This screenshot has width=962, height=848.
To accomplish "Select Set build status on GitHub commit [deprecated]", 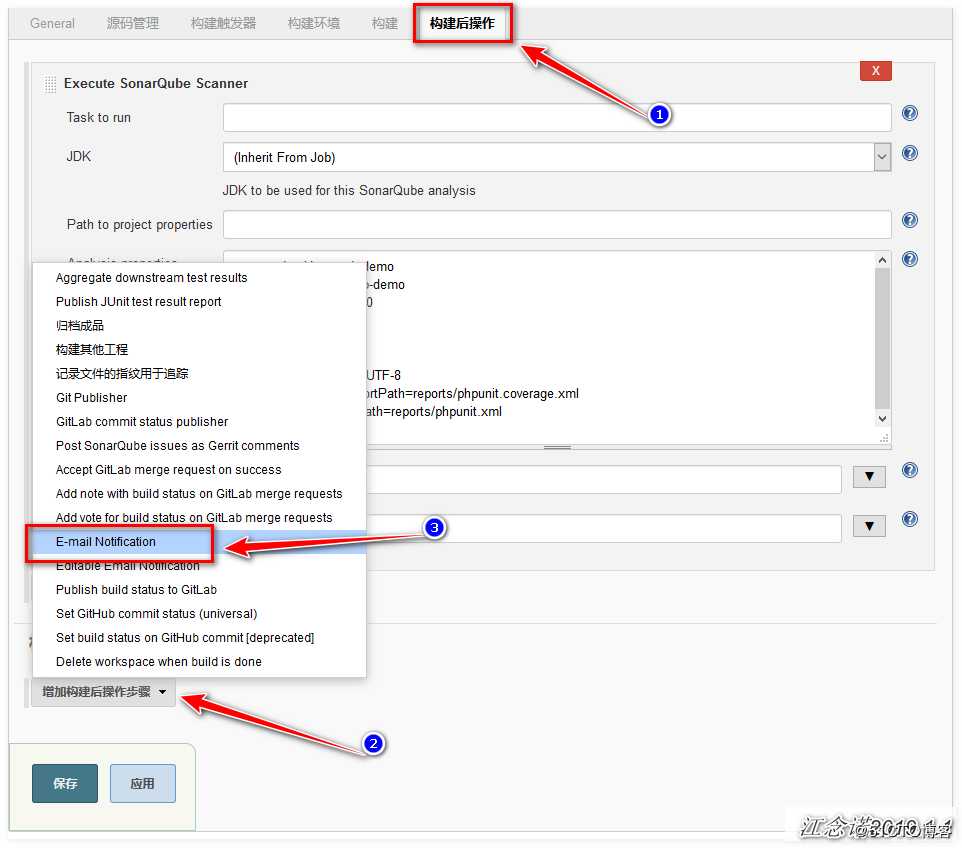I will (x=199, y=638).
